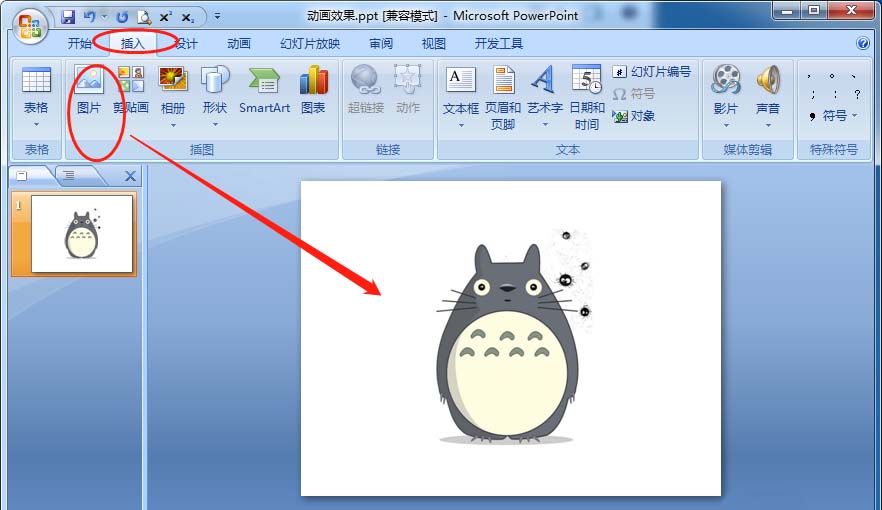Insert the question mark special symbol
882x510 pixels.
coord(857,94)
